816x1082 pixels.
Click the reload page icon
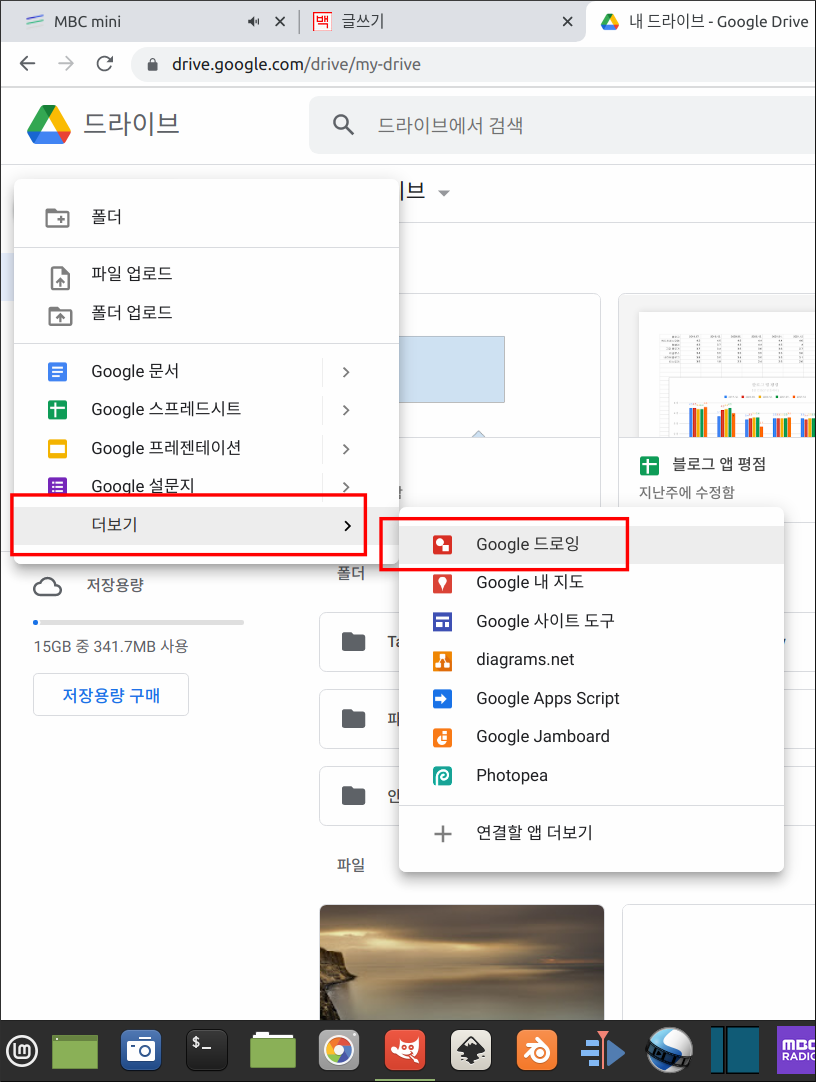(x=104, y=63)
